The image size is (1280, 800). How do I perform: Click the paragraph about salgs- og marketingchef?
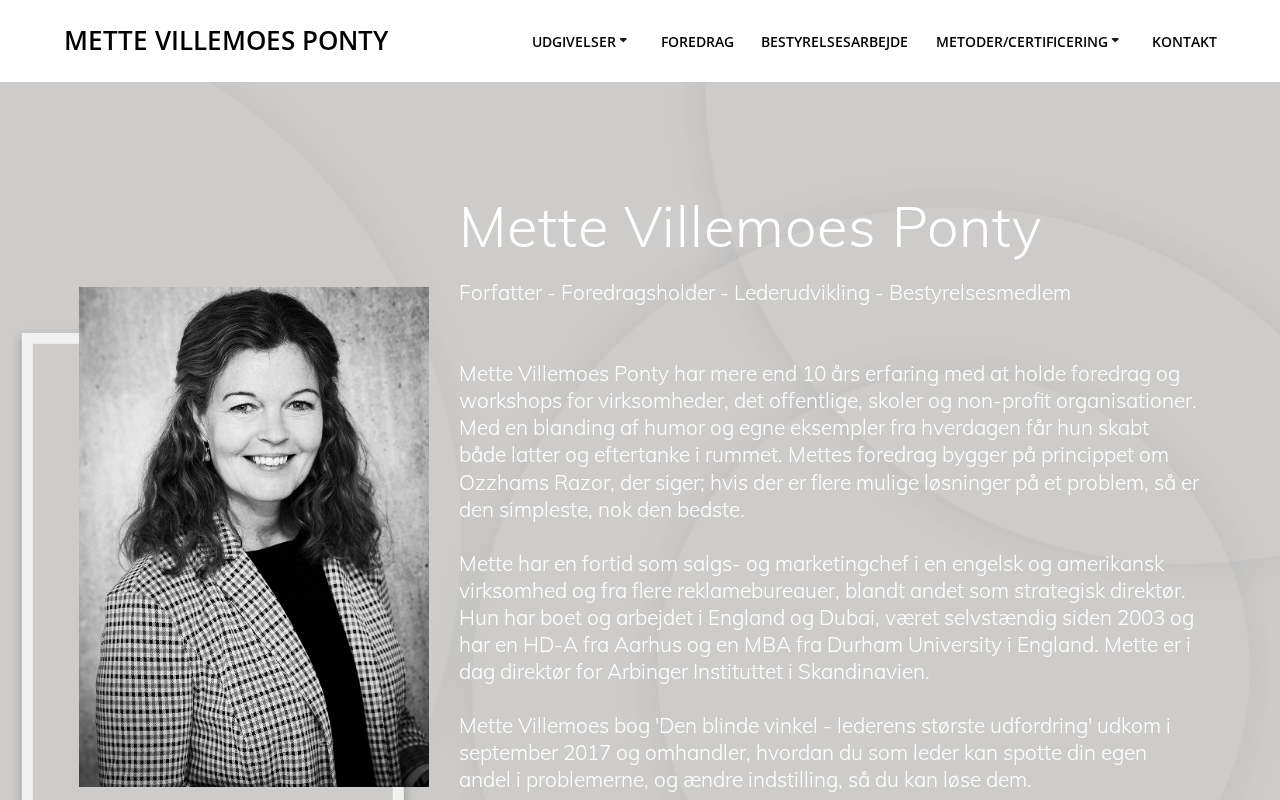click(x=827, y=617)
